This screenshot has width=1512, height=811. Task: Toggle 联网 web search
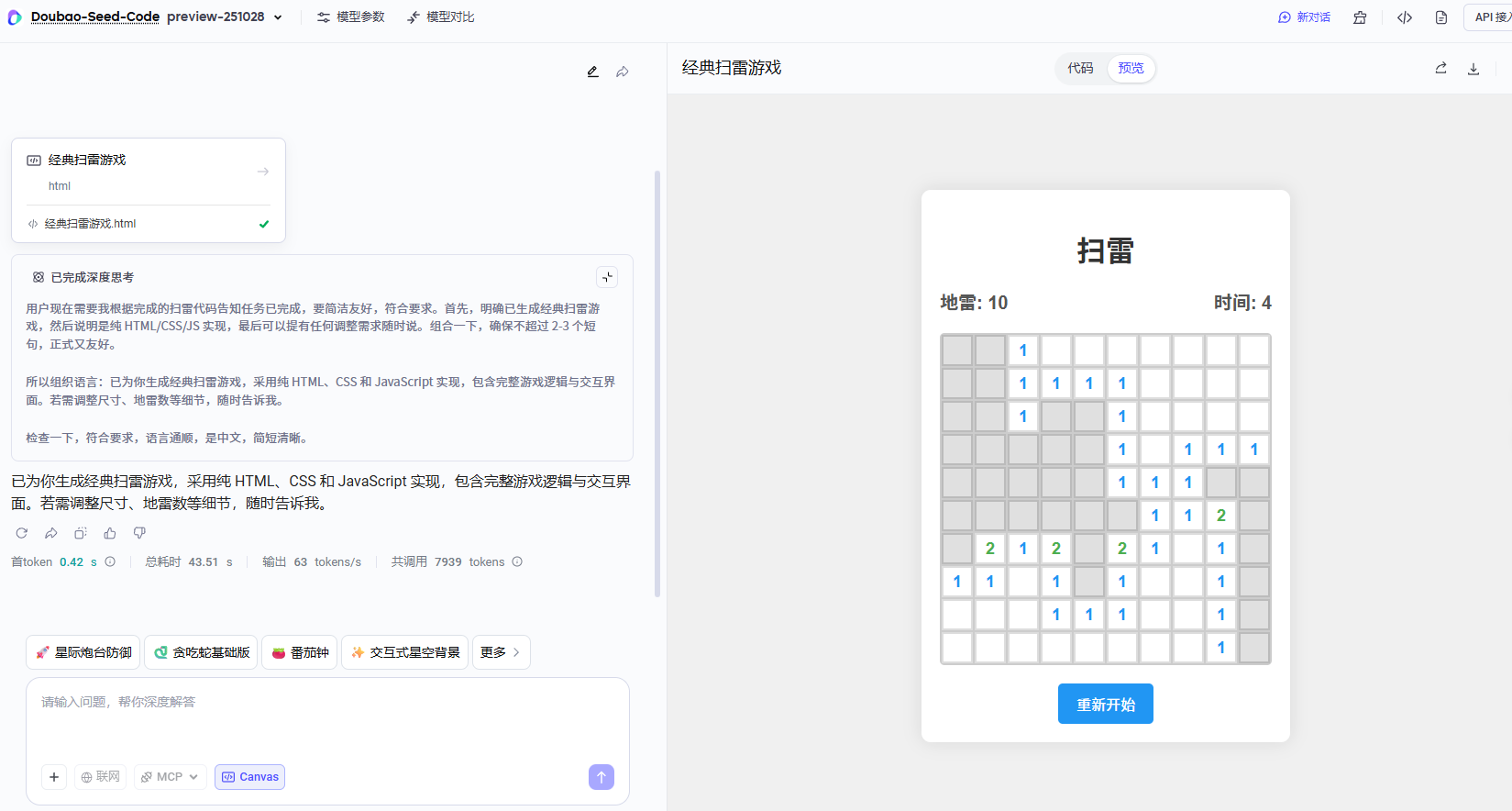click(101, 777)
